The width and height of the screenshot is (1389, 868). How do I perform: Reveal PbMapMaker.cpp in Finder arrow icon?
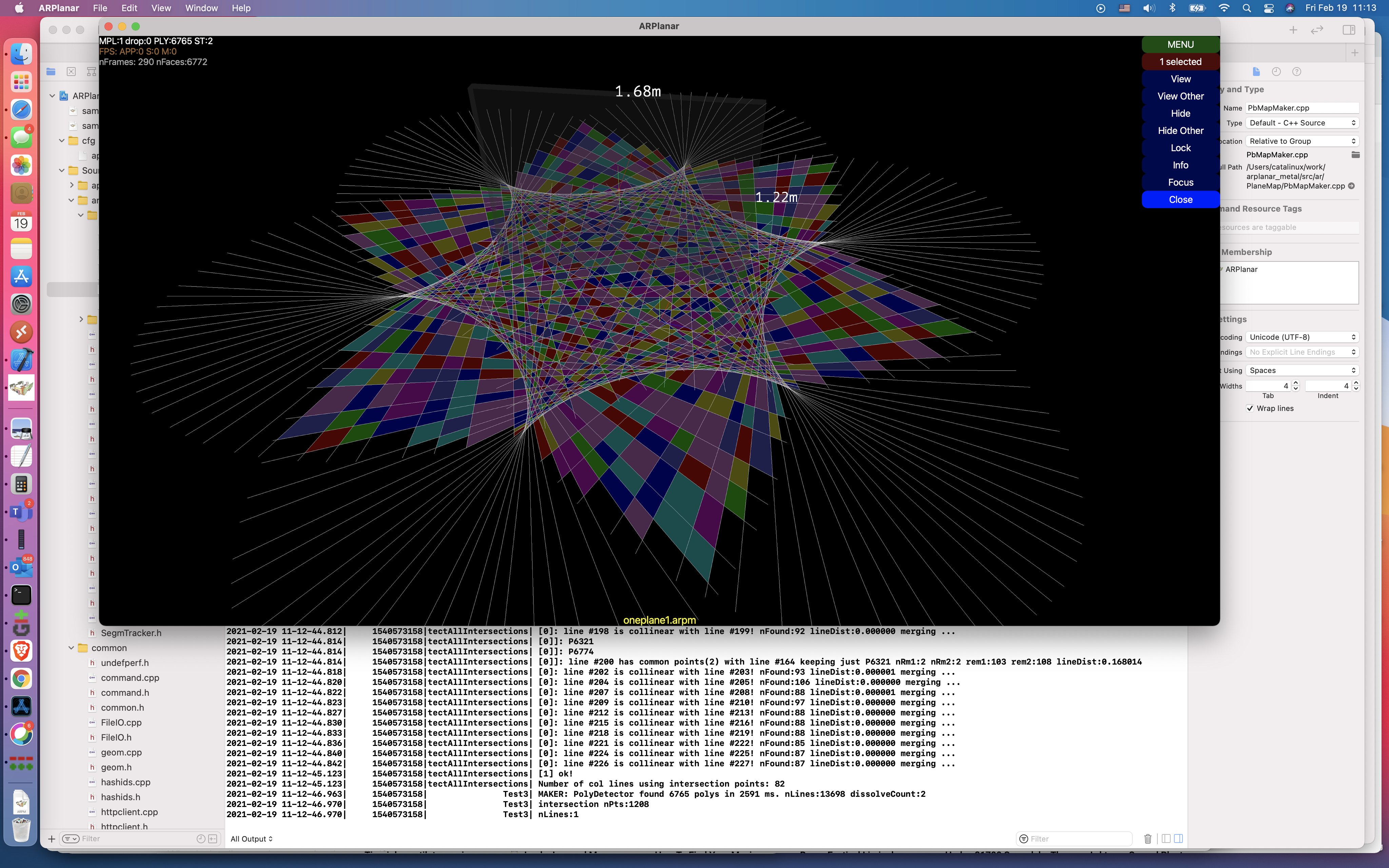[1351, 186]
